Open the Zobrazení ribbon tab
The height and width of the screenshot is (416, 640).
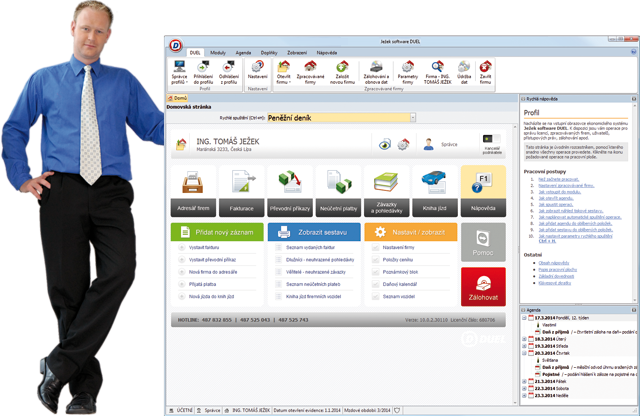(297, 50)
